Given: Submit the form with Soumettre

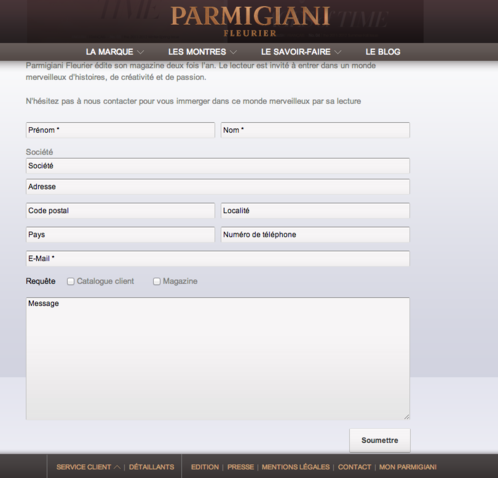Looking at the screenshot, I should [380, 440].
